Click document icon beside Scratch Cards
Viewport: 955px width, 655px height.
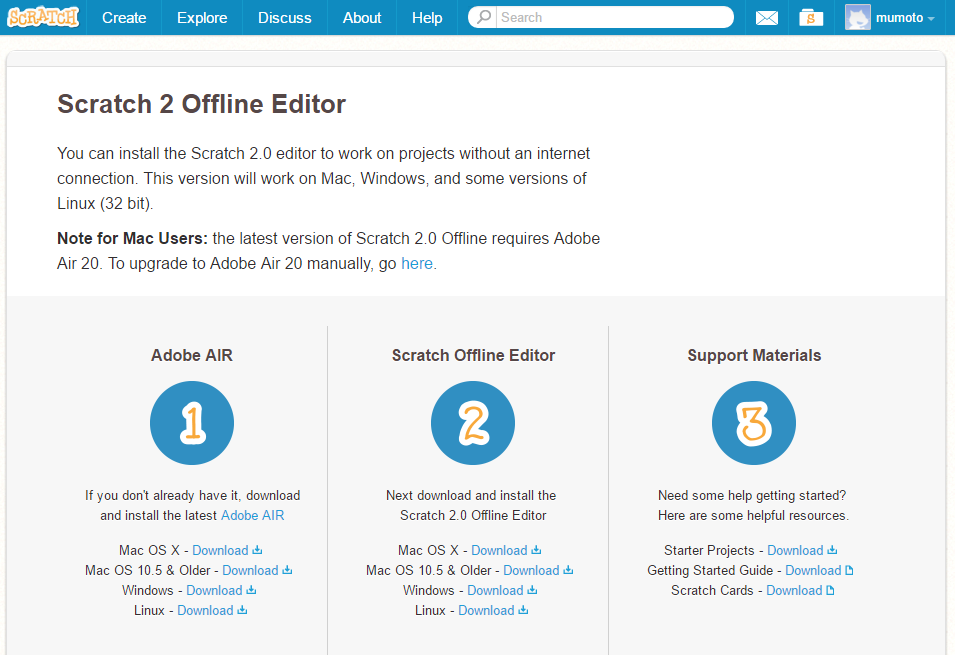point(831,590)
